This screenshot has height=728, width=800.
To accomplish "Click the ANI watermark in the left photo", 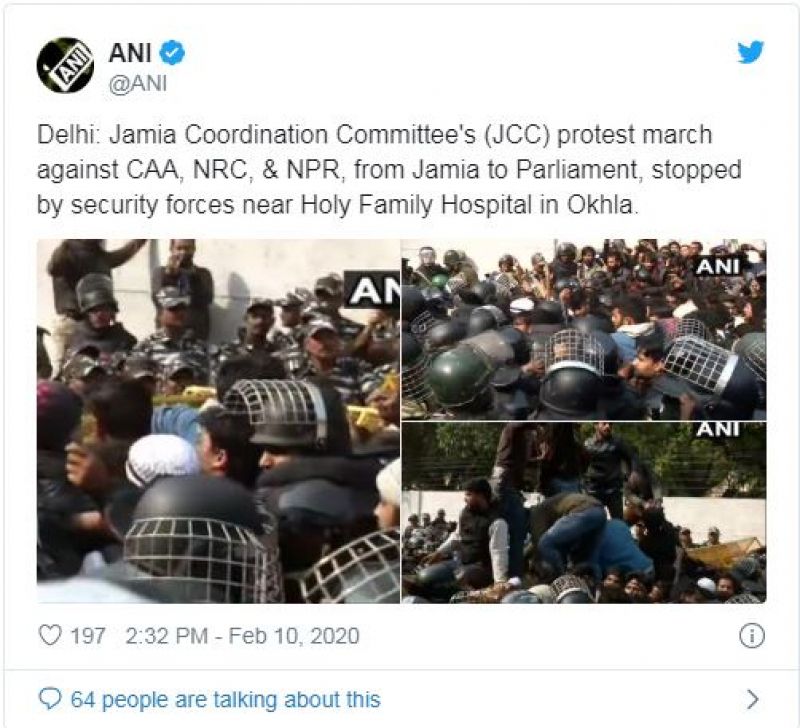I will click(x=373, y=290).
